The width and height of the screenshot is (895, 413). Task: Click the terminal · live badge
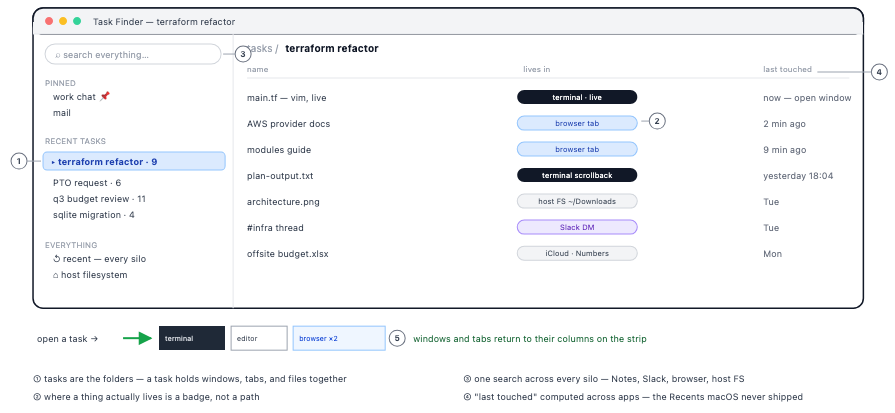[x=577, y=97]
